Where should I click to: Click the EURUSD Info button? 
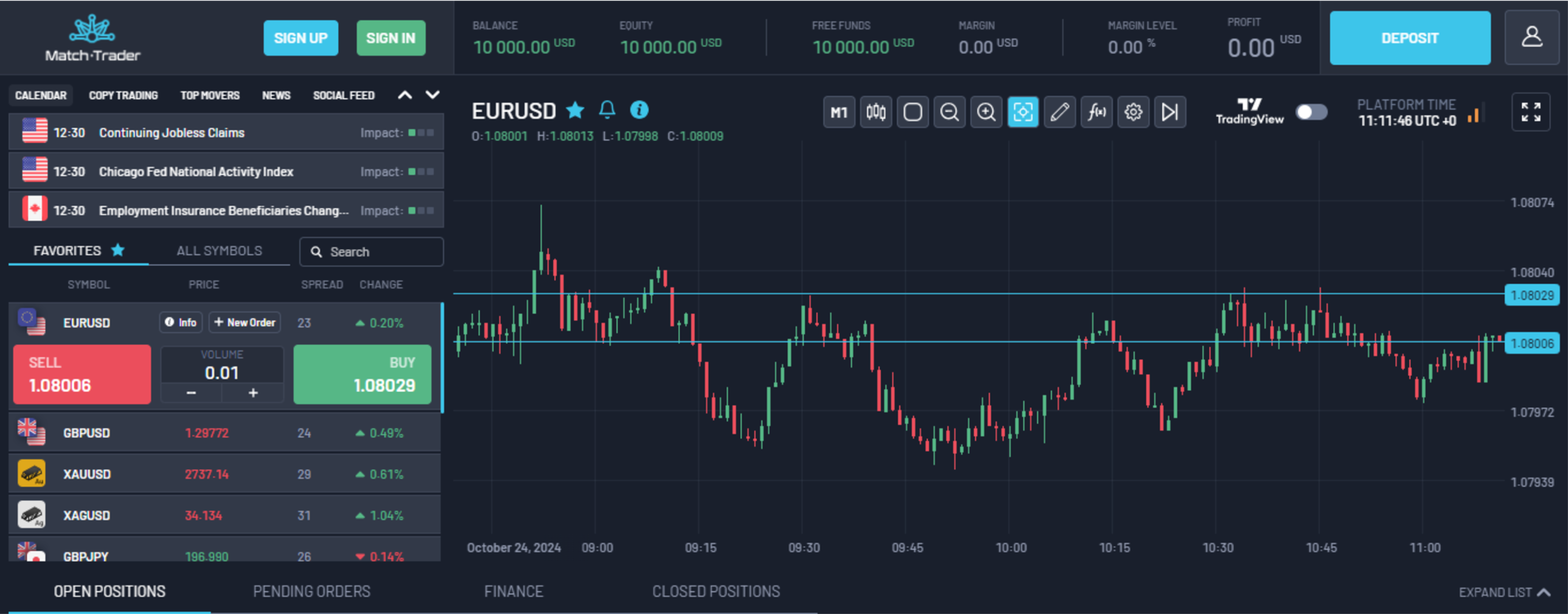[x=181, y=323]
